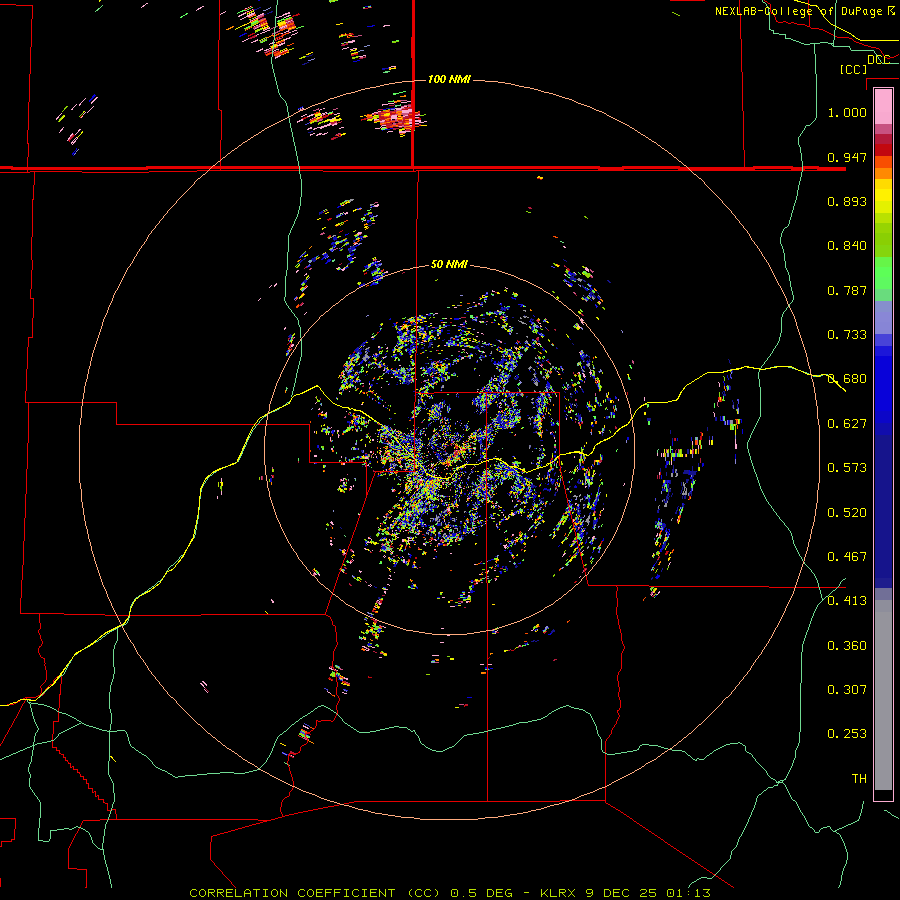Select the 0.307 scale label

tap(847, 690)
